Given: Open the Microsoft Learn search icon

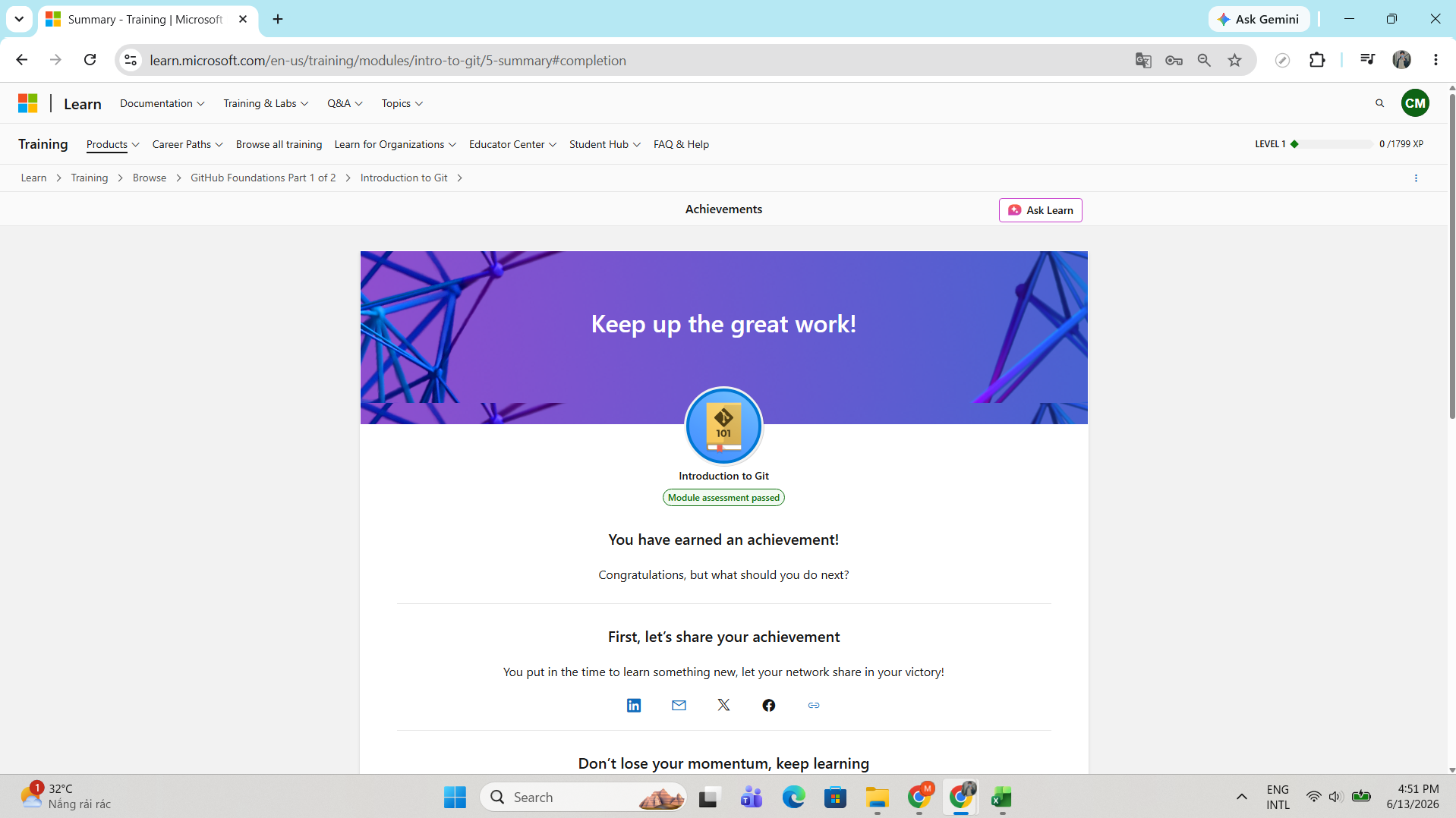Looking at the screenshot, I should pos(1379,103).
